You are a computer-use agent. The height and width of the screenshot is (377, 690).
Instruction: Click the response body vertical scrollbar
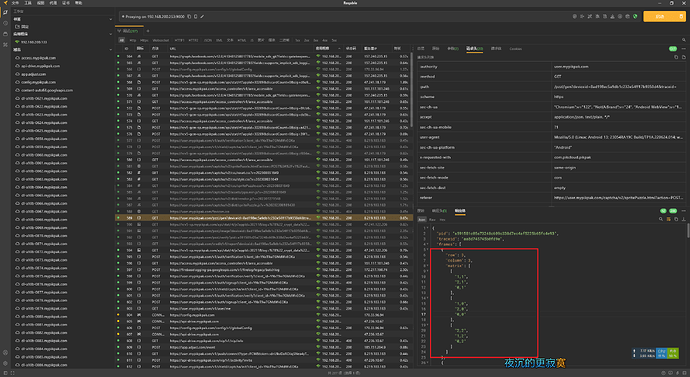(x=688, y=231)
